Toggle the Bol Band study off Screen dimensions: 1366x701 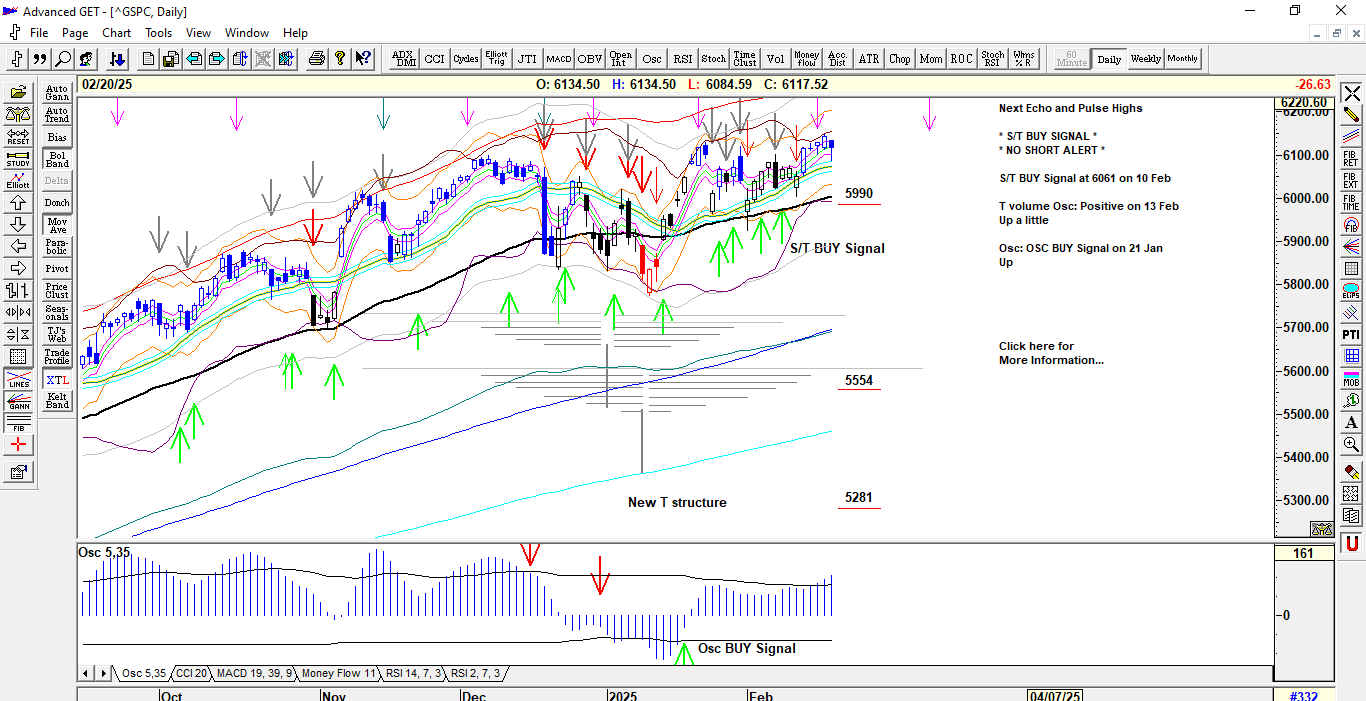pyautogui.click(x=57, y=160)
